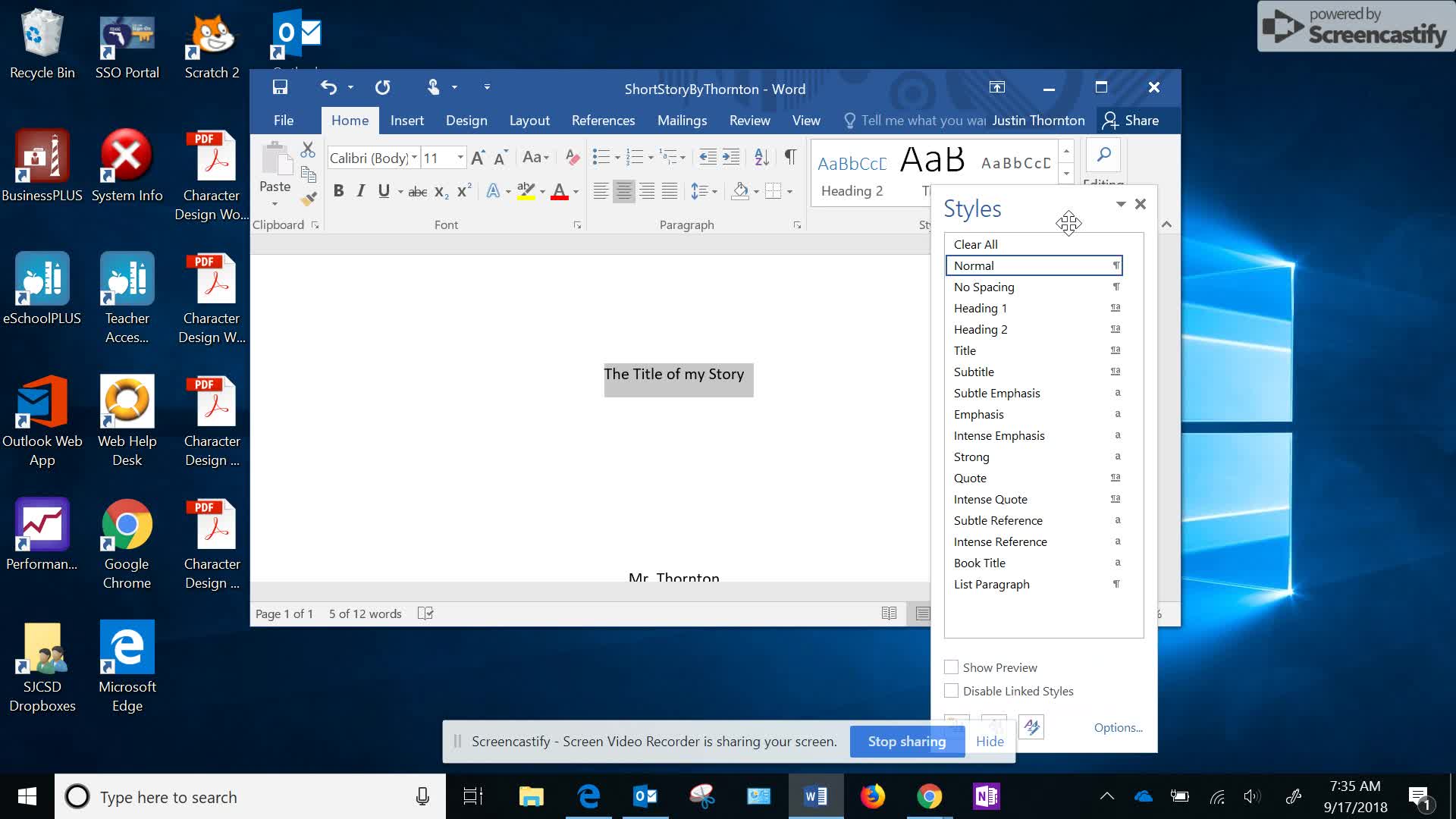Open the Numbering list dropdown arrow
This screenshot has width=1456, height=819.
tap(651, 158)
